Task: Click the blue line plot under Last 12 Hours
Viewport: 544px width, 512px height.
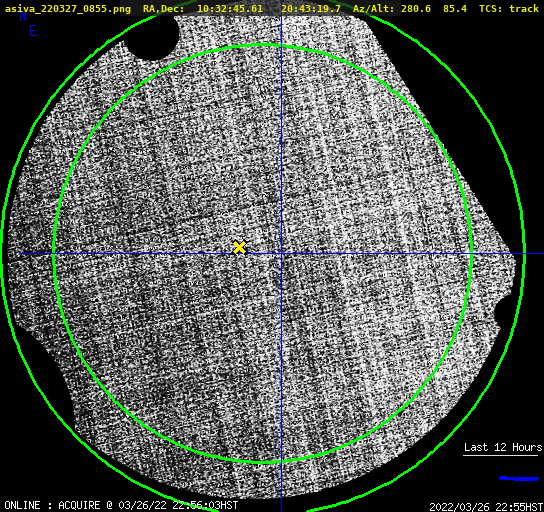Action: pos(519,479)
